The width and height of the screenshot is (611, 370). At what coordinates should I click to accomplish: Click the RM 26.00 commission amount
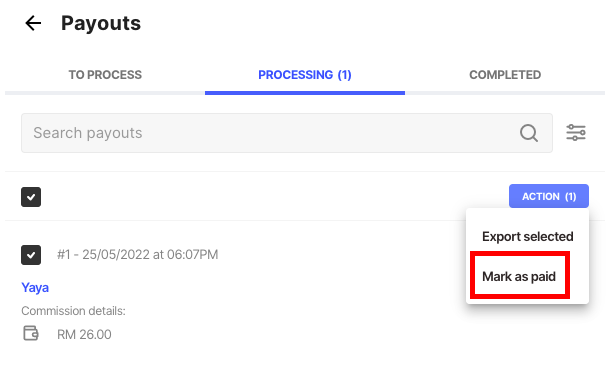pyautogui.click(x=84, y=335)
